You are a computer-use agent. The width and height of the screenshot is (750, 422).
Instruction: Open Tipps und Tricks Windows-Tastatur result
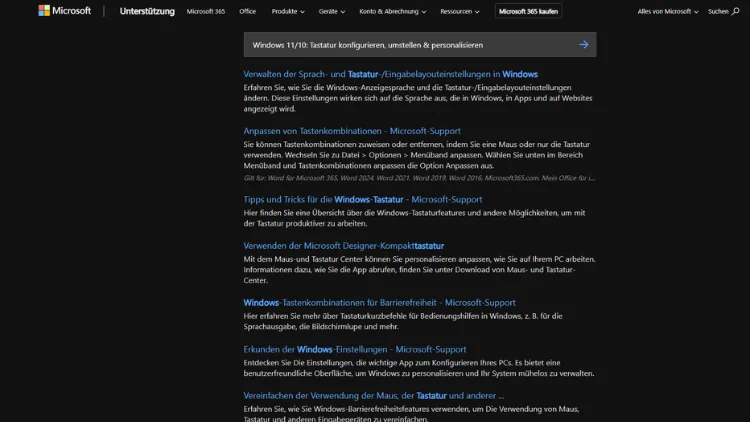(363, 199)
